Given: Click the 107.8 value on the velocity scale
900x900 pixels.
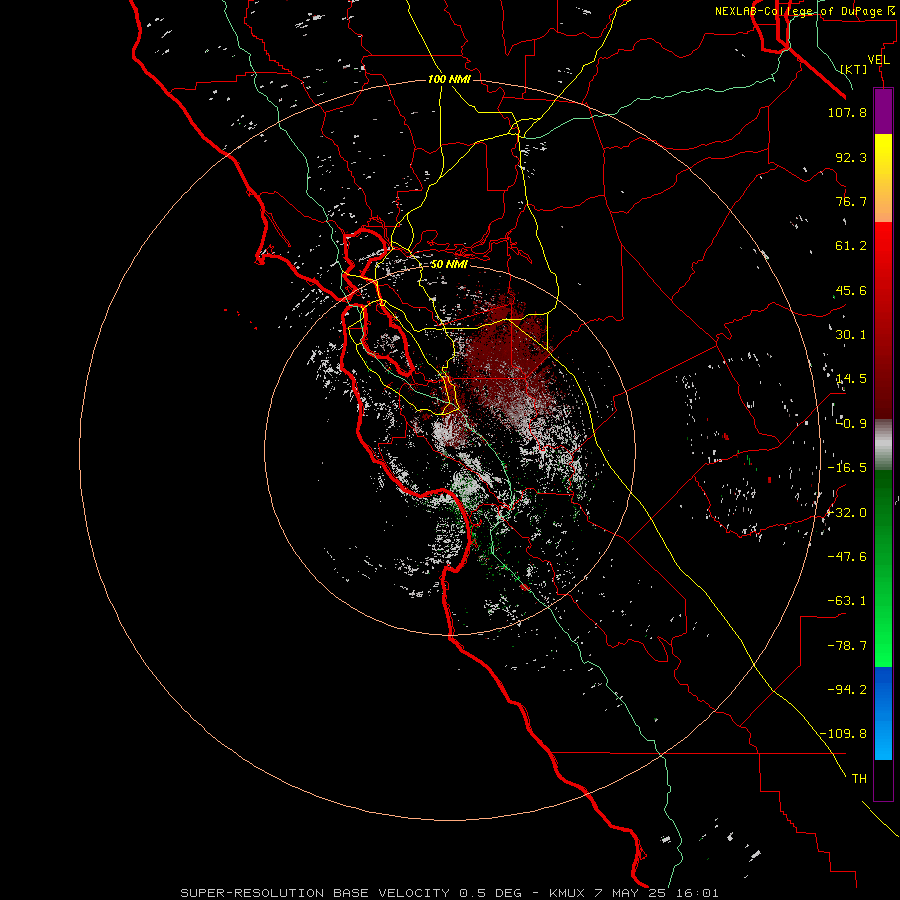Looking at the screenshot, I should click(847, 112).
